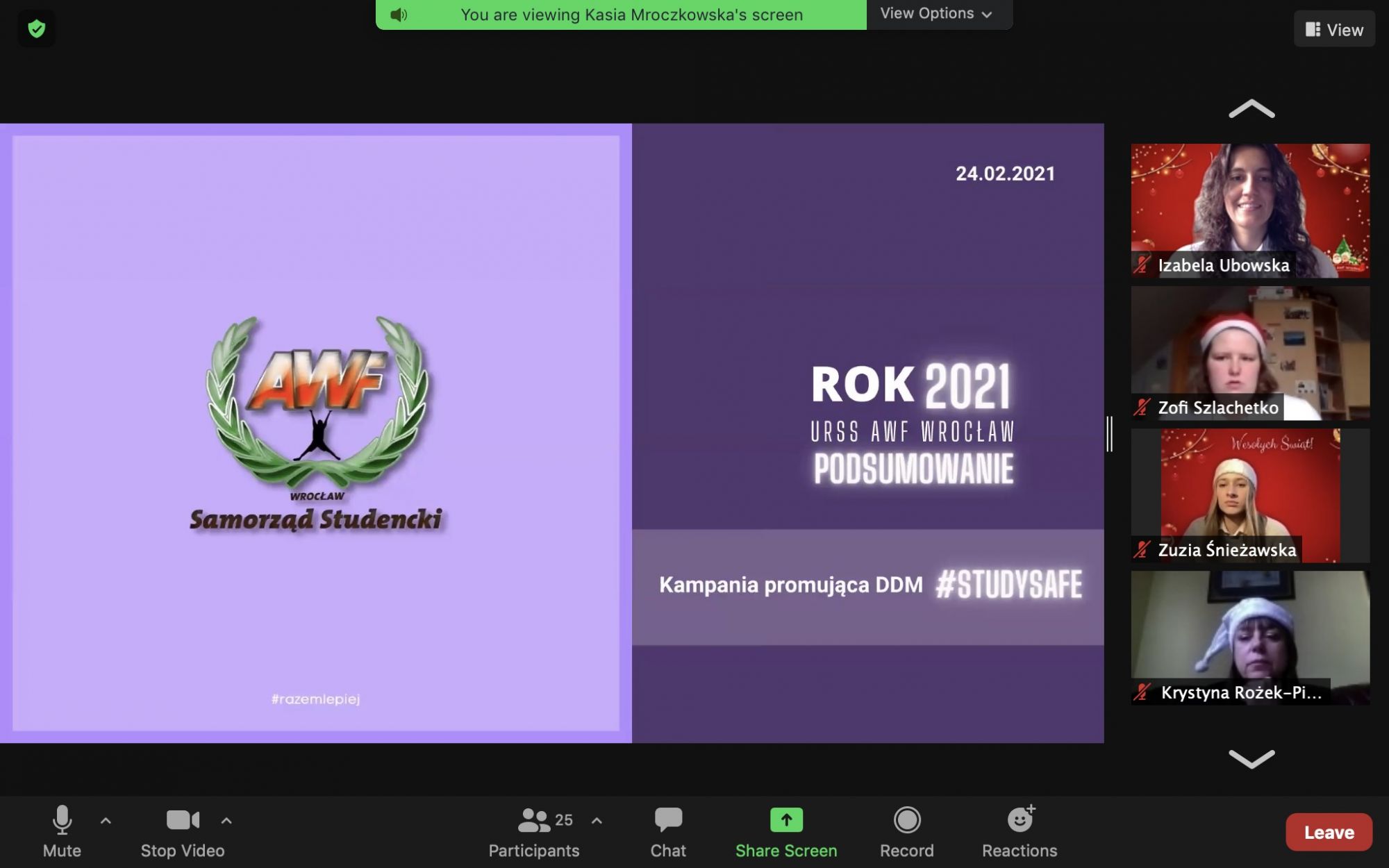Screen dimensions: 1389x868
Task: Select Krystyna Rożek-Pi... video thumbnail
Action: 1250,637
